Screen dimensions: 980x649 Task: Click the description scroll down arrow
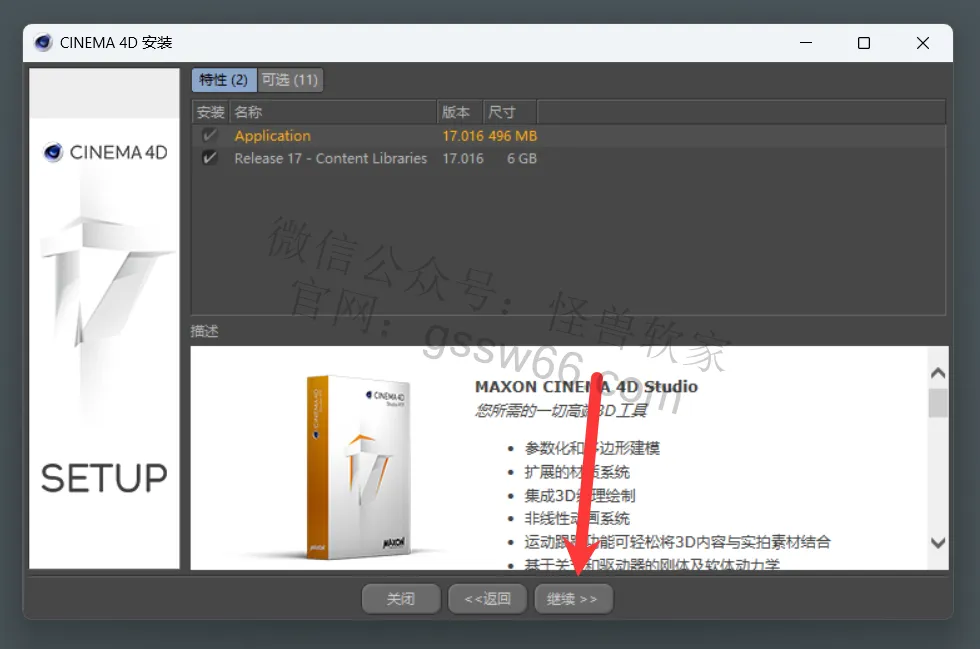pos(938,543)
